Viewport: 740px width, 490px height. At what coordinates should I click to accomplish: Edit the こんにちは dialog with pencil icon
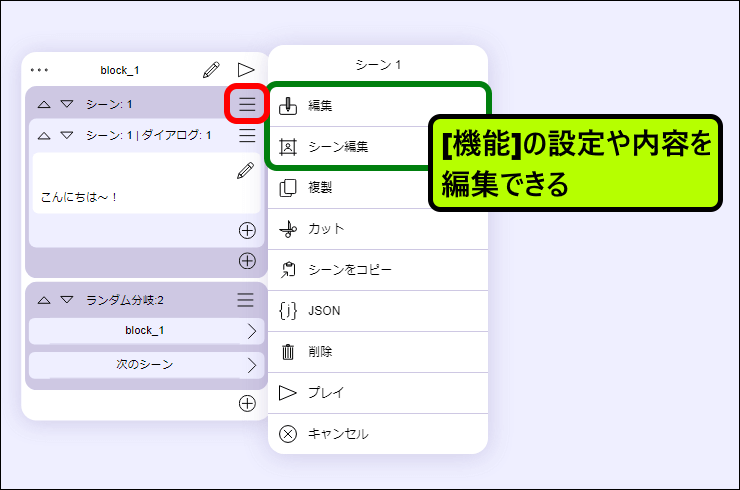click(x=245, y=171)
